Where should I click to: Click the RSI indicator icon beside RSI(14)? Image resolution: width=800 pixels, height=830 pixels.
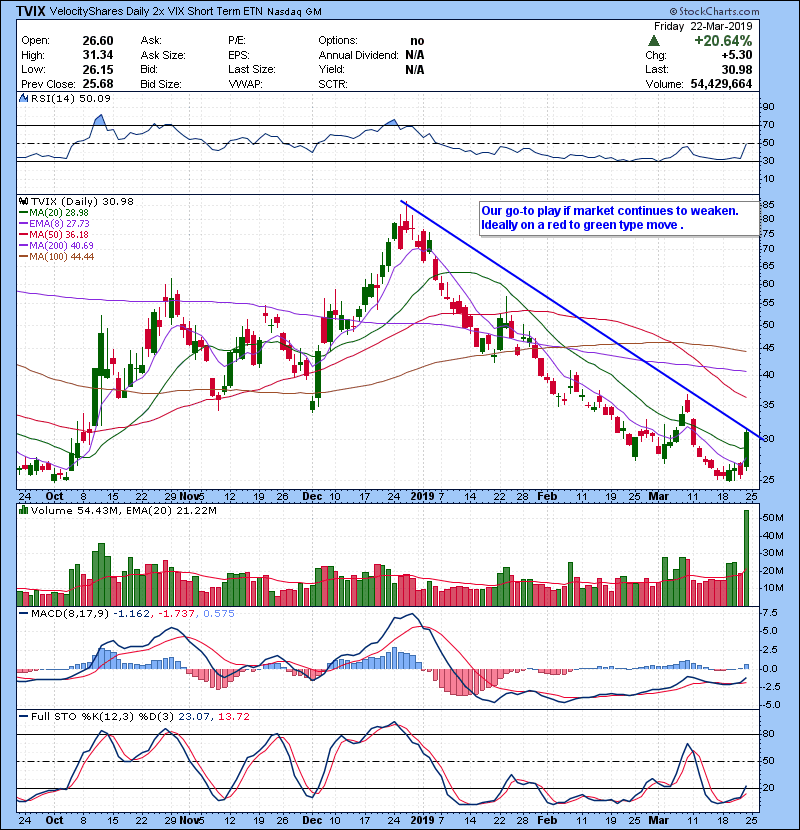point(23,98)
